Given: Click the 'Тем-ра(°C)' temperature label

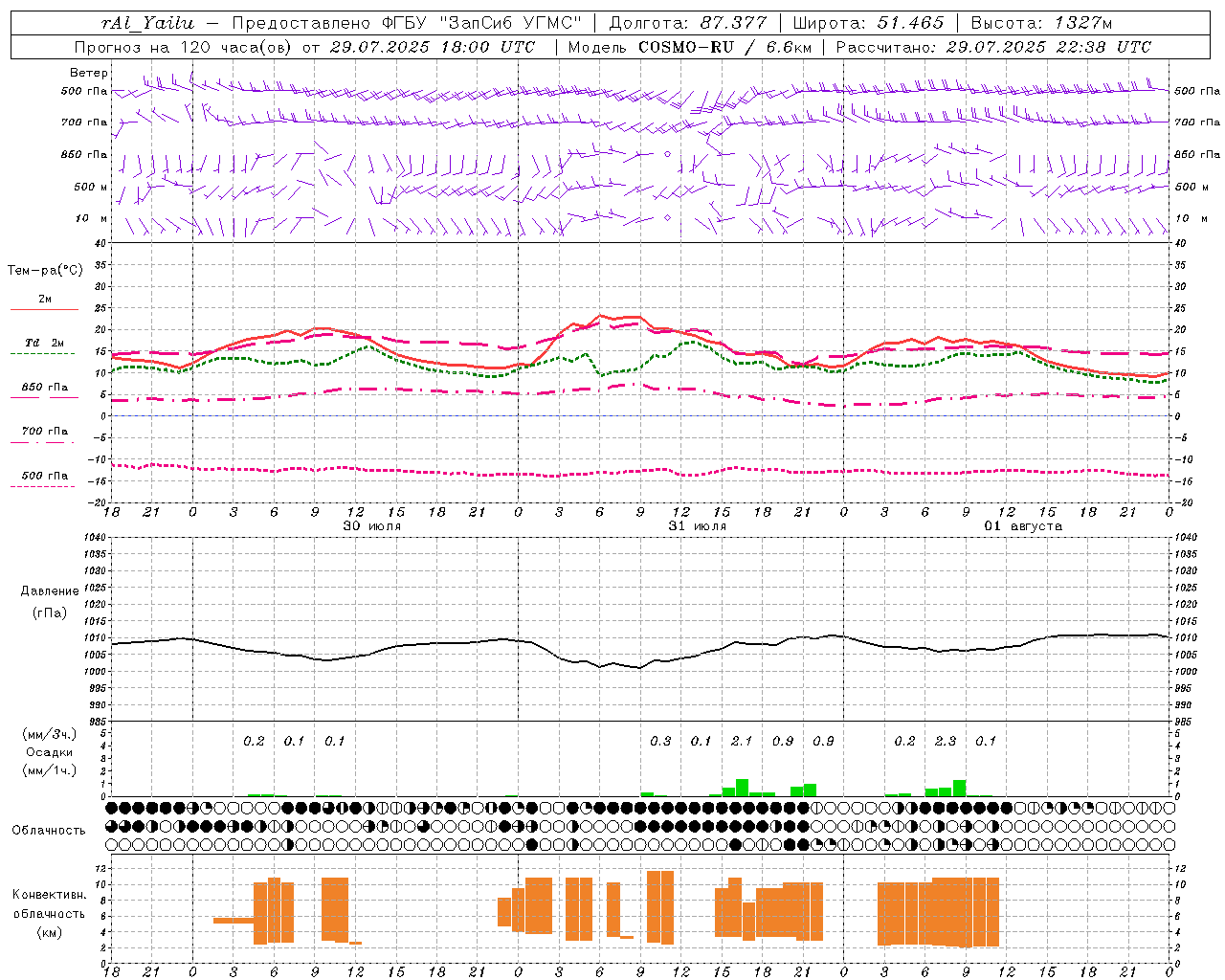Looking at the screenshot, I should click(x=45, y=271).
